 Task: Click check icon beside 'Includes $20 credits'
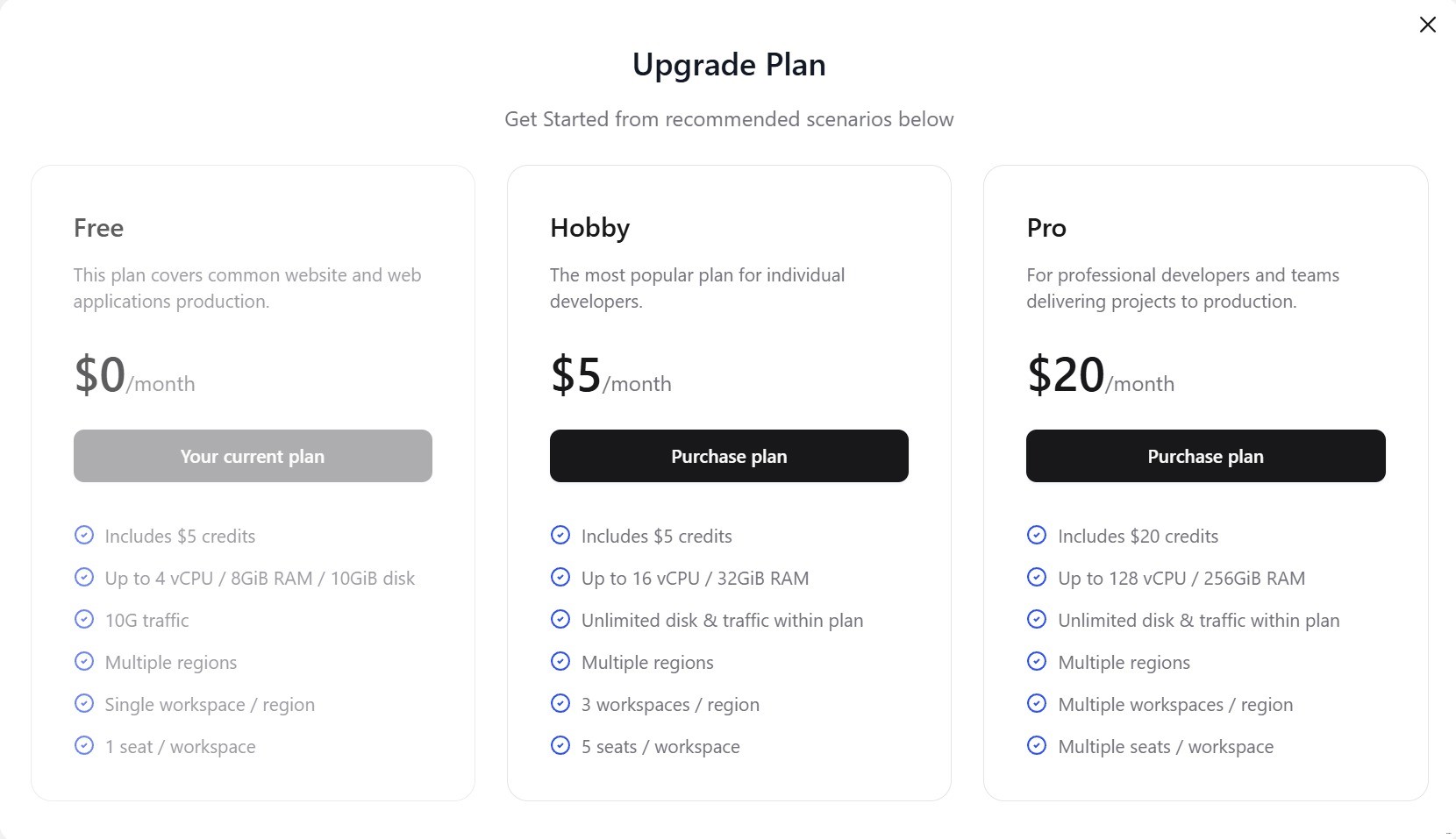(x=1037, y=535)
